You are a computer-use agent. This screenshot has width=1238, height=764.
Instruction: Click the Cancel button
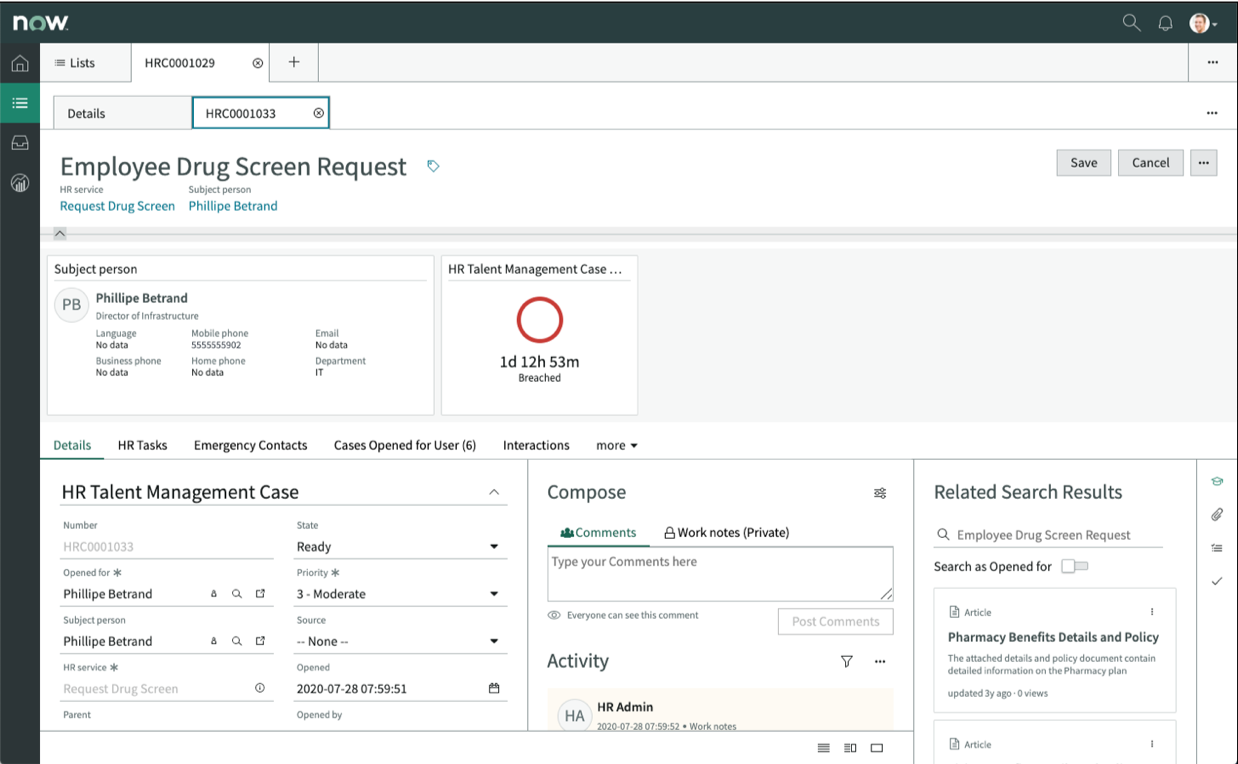pyautogui.click(x=1151, y=163)
